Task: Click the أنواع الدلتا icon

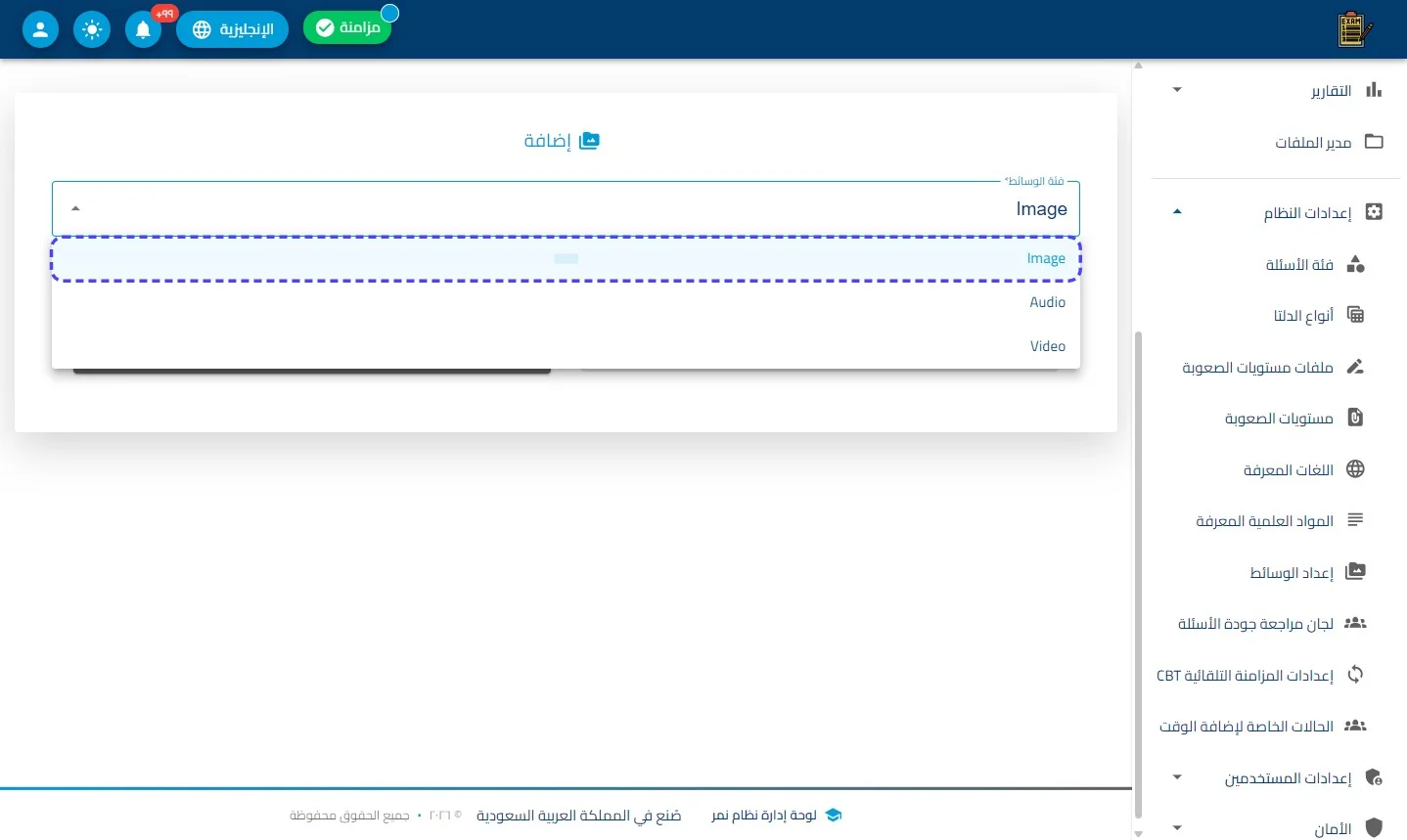Action: pos(1355,315)
